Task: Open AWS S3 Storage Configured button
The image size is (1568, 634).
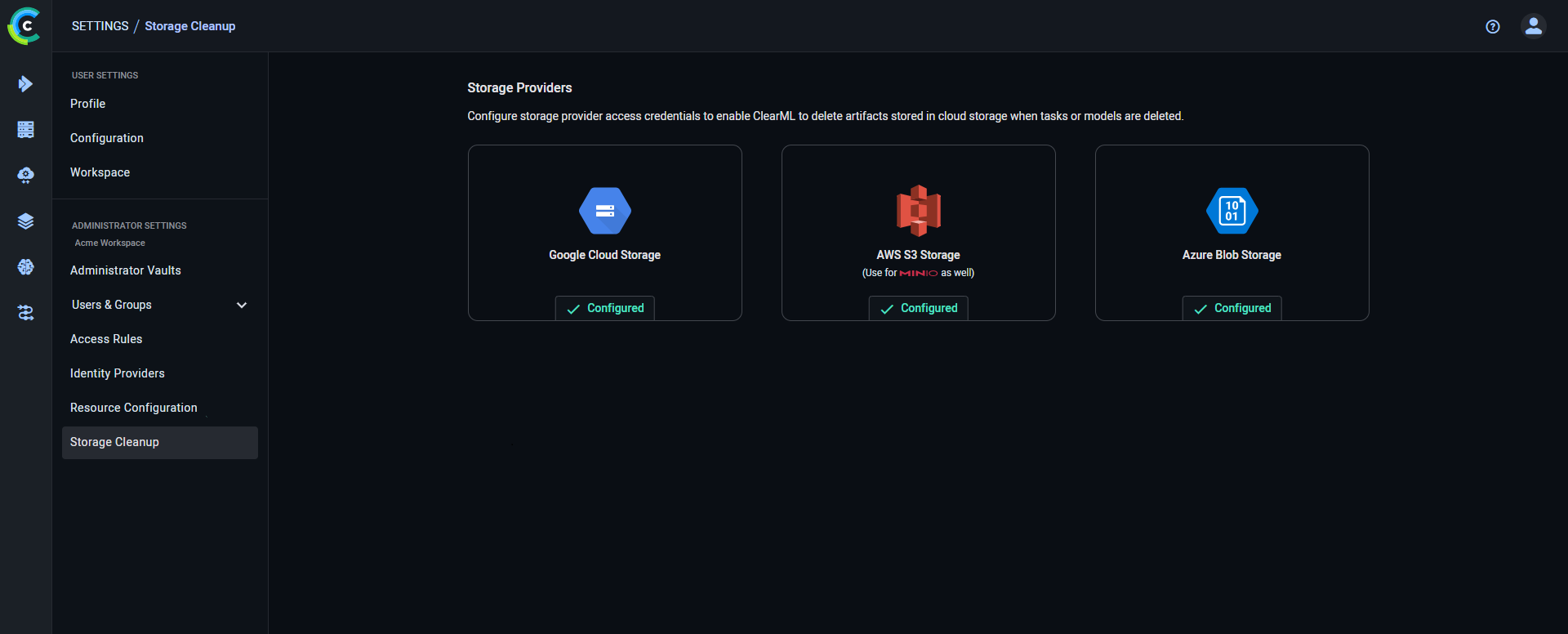Action: tap(919, 308)
